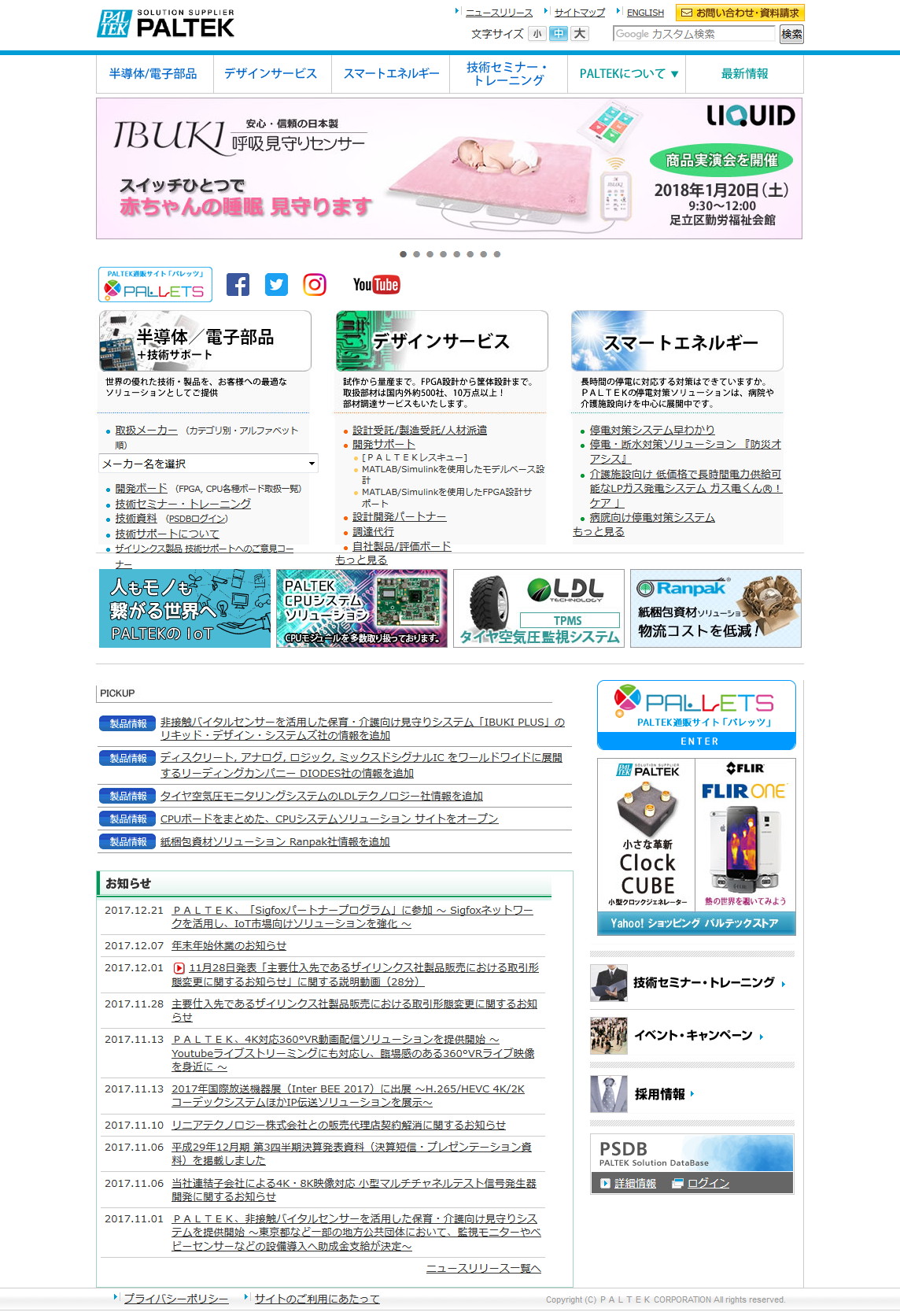Switch to ENGLISH site

pos(645,13)
